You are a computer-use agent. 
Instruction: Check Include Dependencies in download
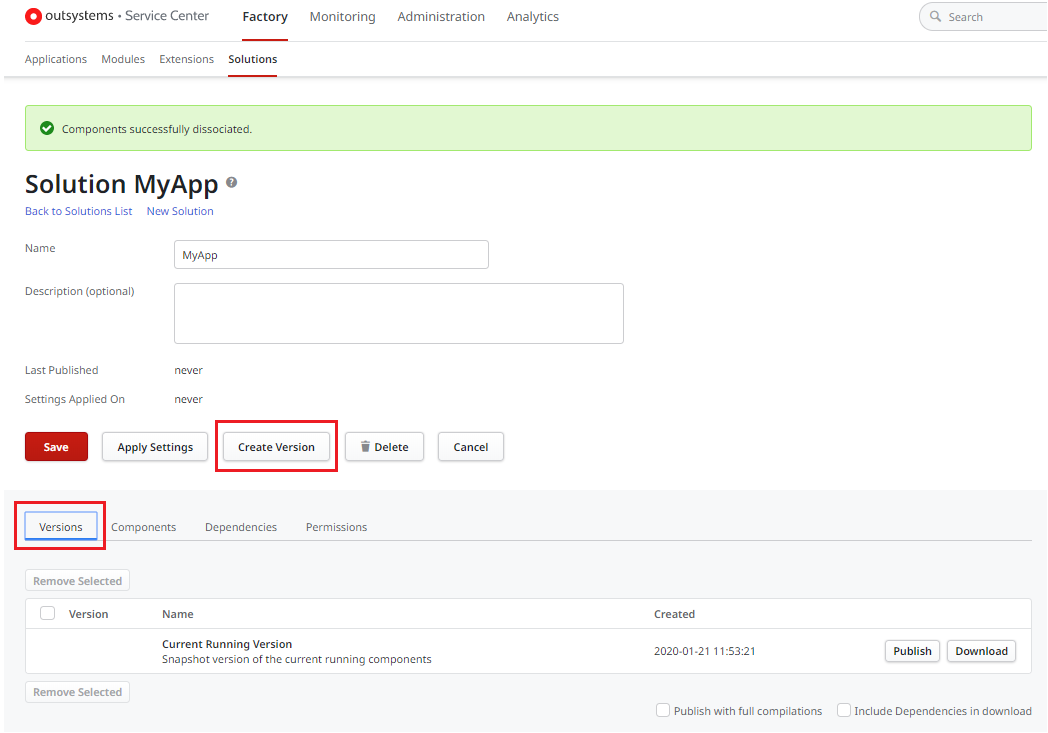coord(844,710)
